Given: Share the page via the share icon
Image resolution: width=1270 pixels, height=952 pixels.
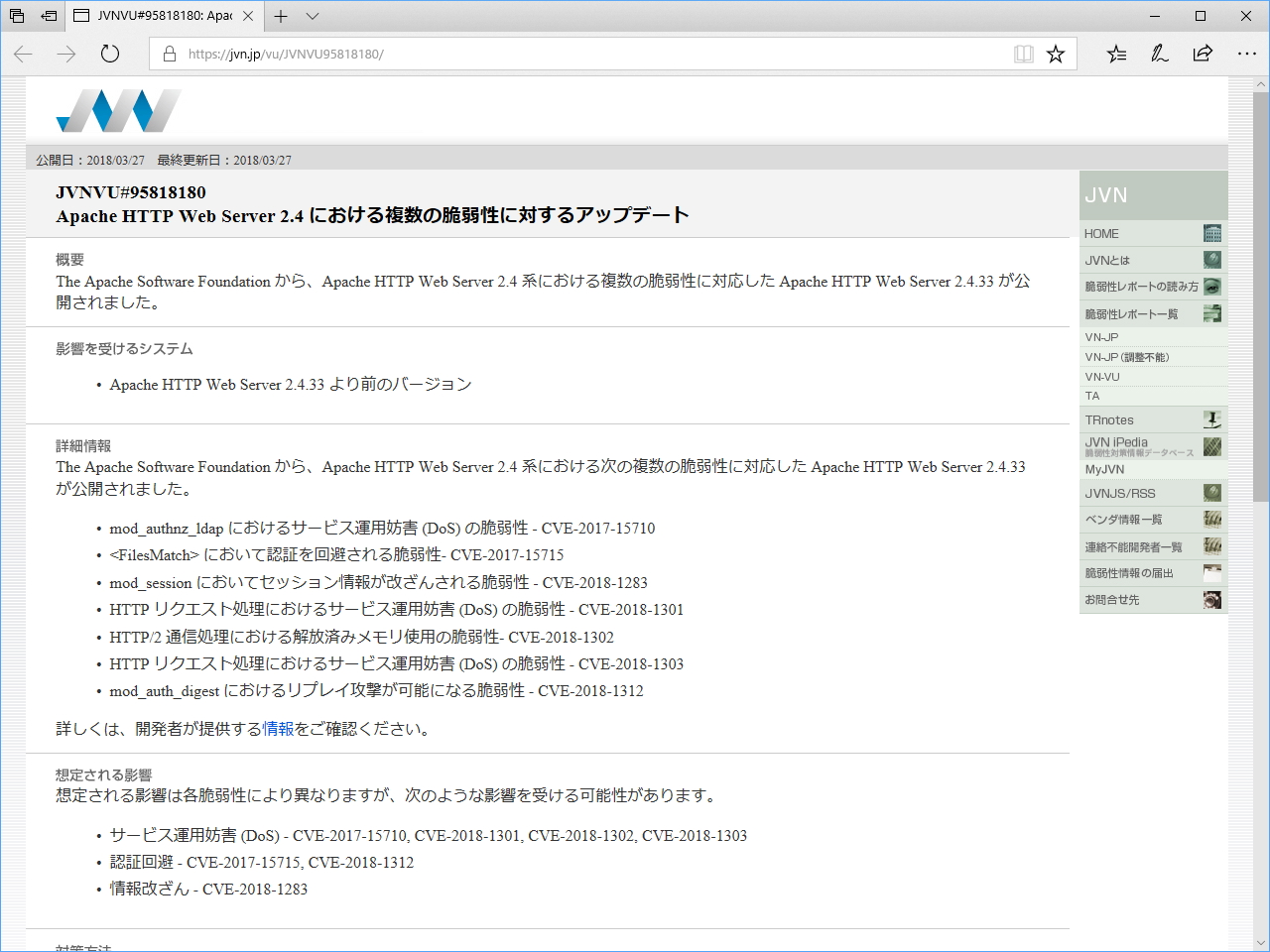Looking at the screenshot, I should tap(1203, 54).
